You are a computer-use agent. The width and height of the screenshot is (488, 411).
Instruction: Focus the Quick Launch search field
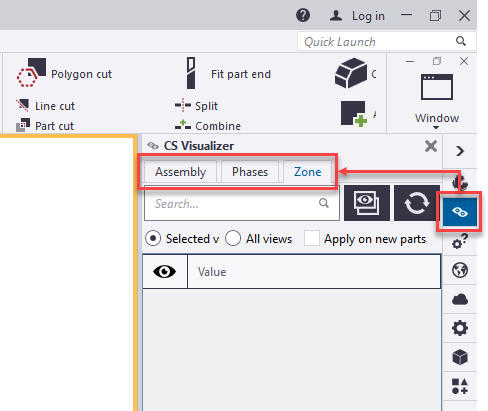coord(387,41)
